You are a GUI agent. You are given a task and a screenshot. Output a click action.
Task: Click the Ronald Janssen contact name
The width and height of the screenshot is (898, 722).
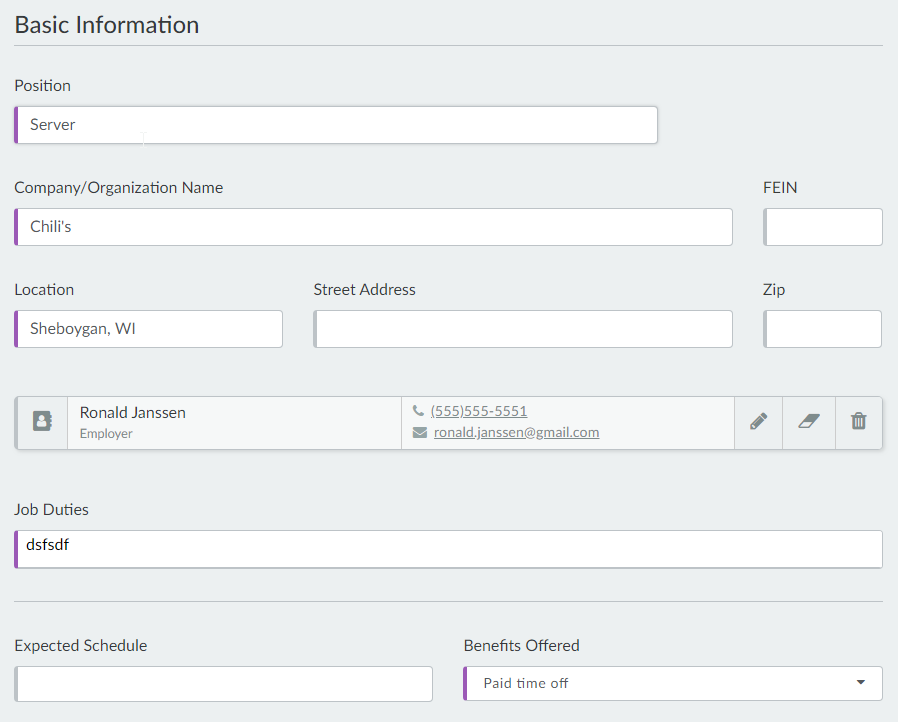tap(133, 412)
